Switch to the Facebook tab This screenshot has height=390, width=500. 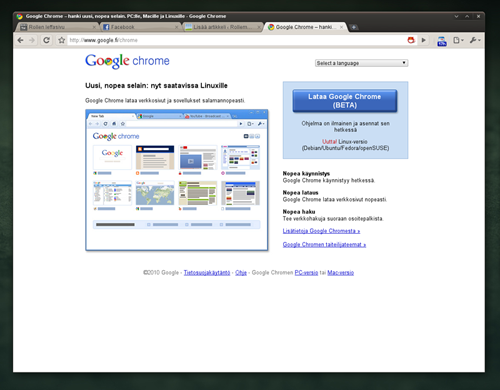(140, 27)
